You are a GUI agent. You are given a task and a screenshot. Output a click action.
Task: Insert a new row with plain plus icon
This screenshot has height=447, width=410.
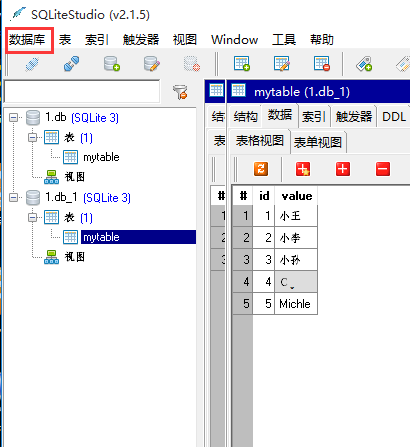[x=343, y=169]
